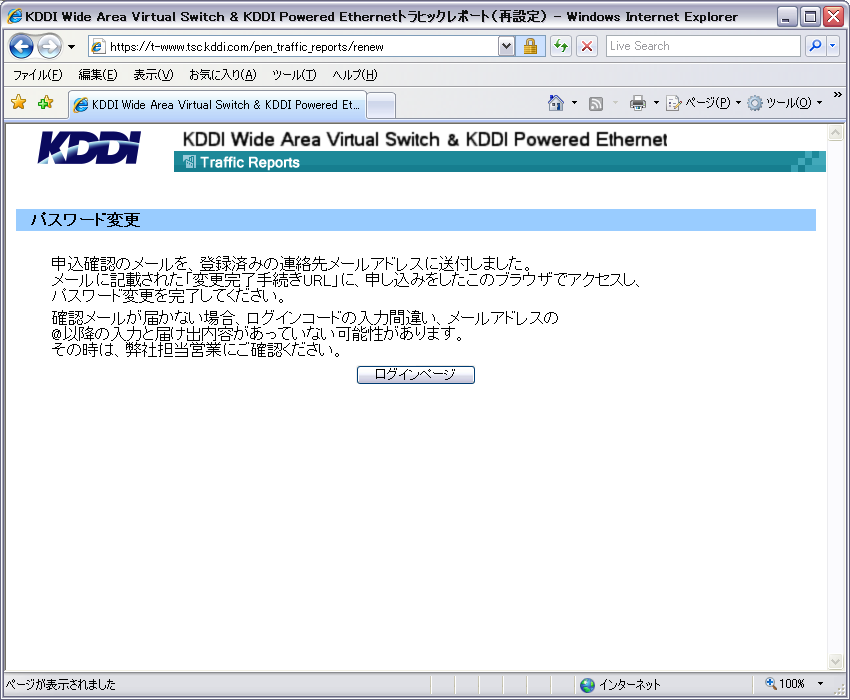Click the browser Back arrow button
The image size is (850, 700).
click(21, 47)
